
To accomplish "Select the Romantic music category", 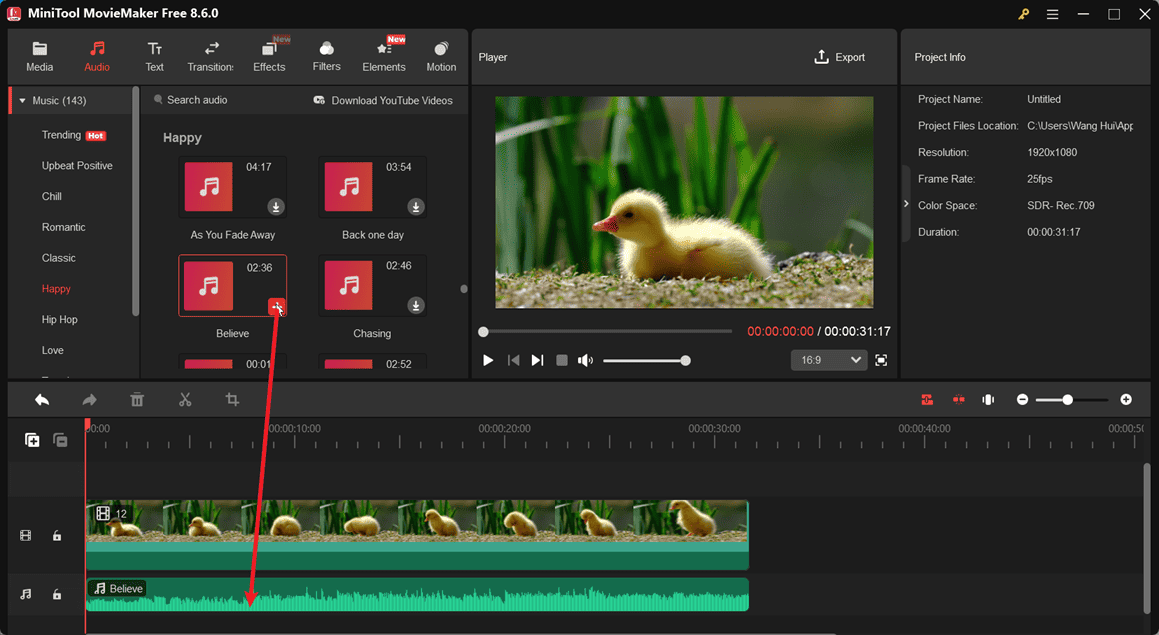I will [x=64, y=227].
